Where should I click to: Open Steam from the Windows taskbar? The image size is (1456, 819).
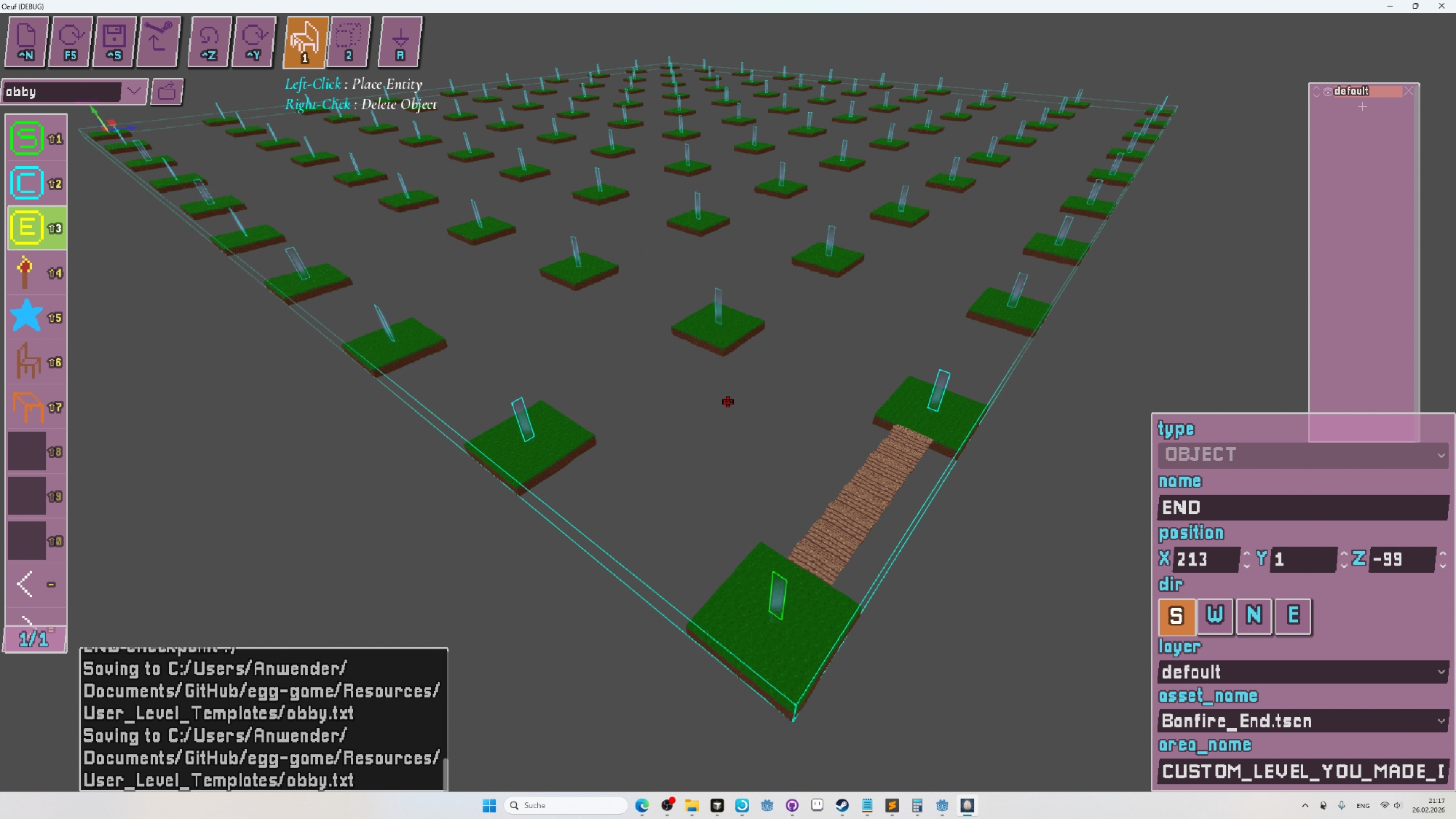842,805
